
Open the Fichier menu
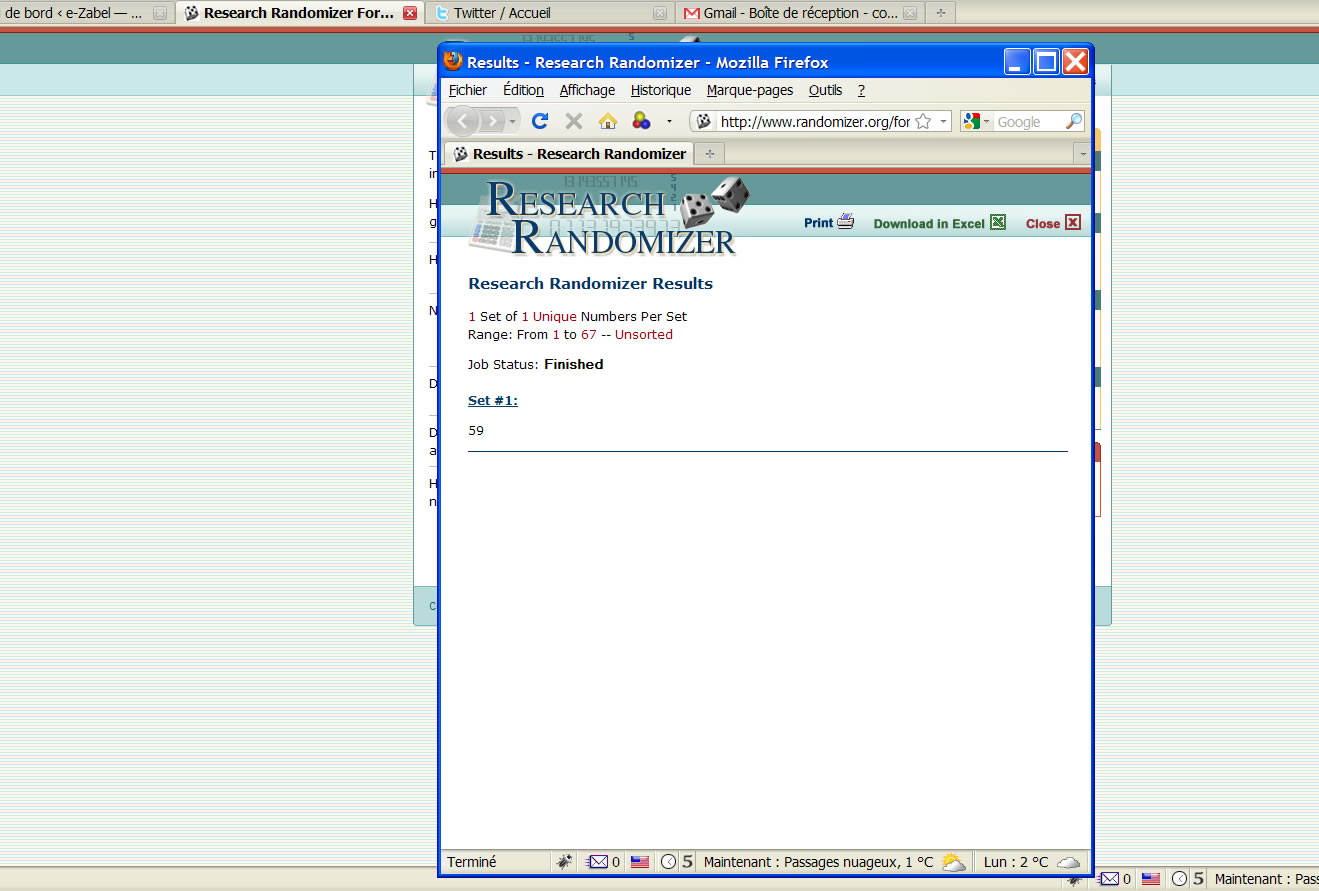(468, 90)
